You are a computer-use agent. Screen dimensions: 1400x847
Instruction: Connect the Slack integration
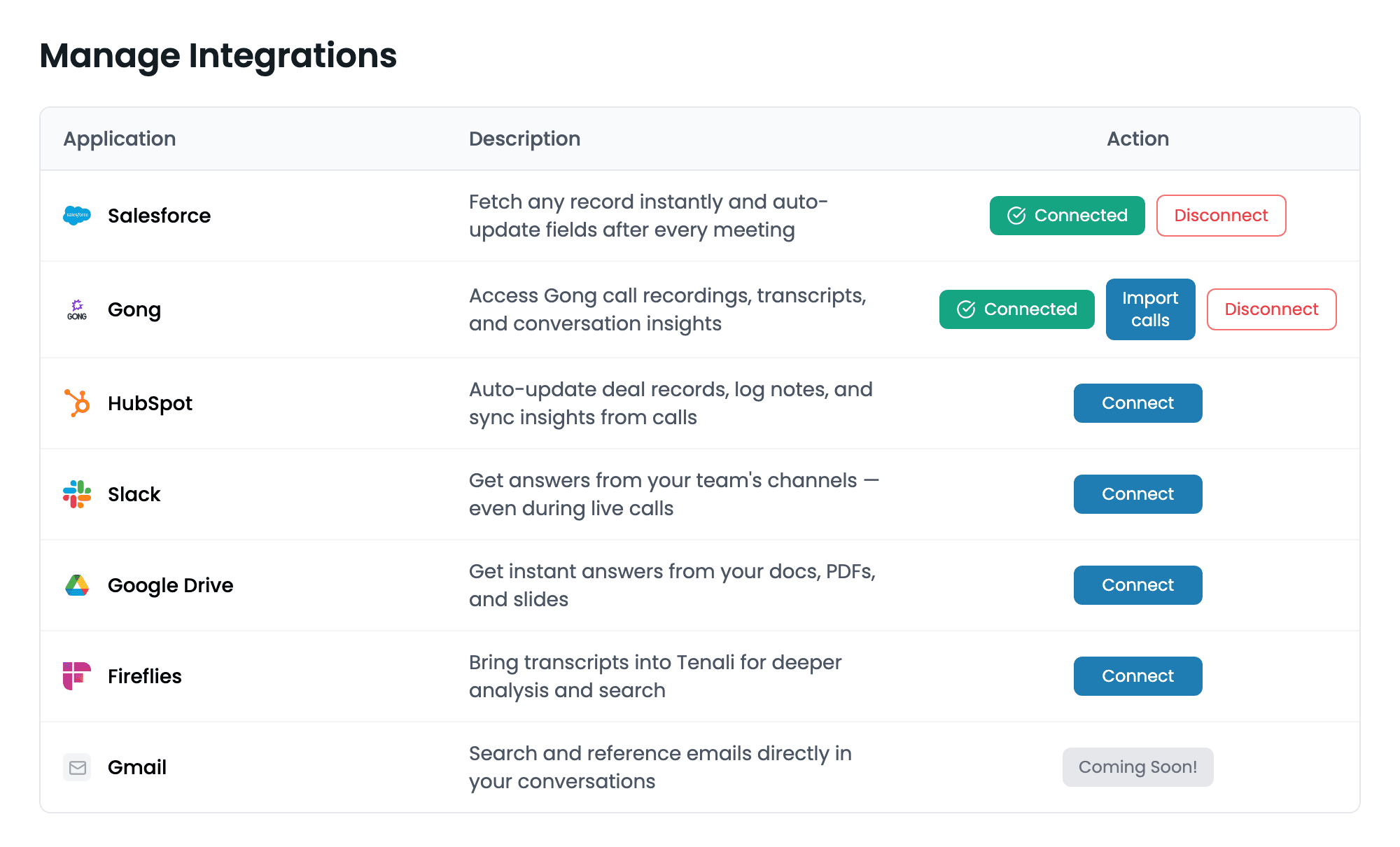[x=1138, y=494]
